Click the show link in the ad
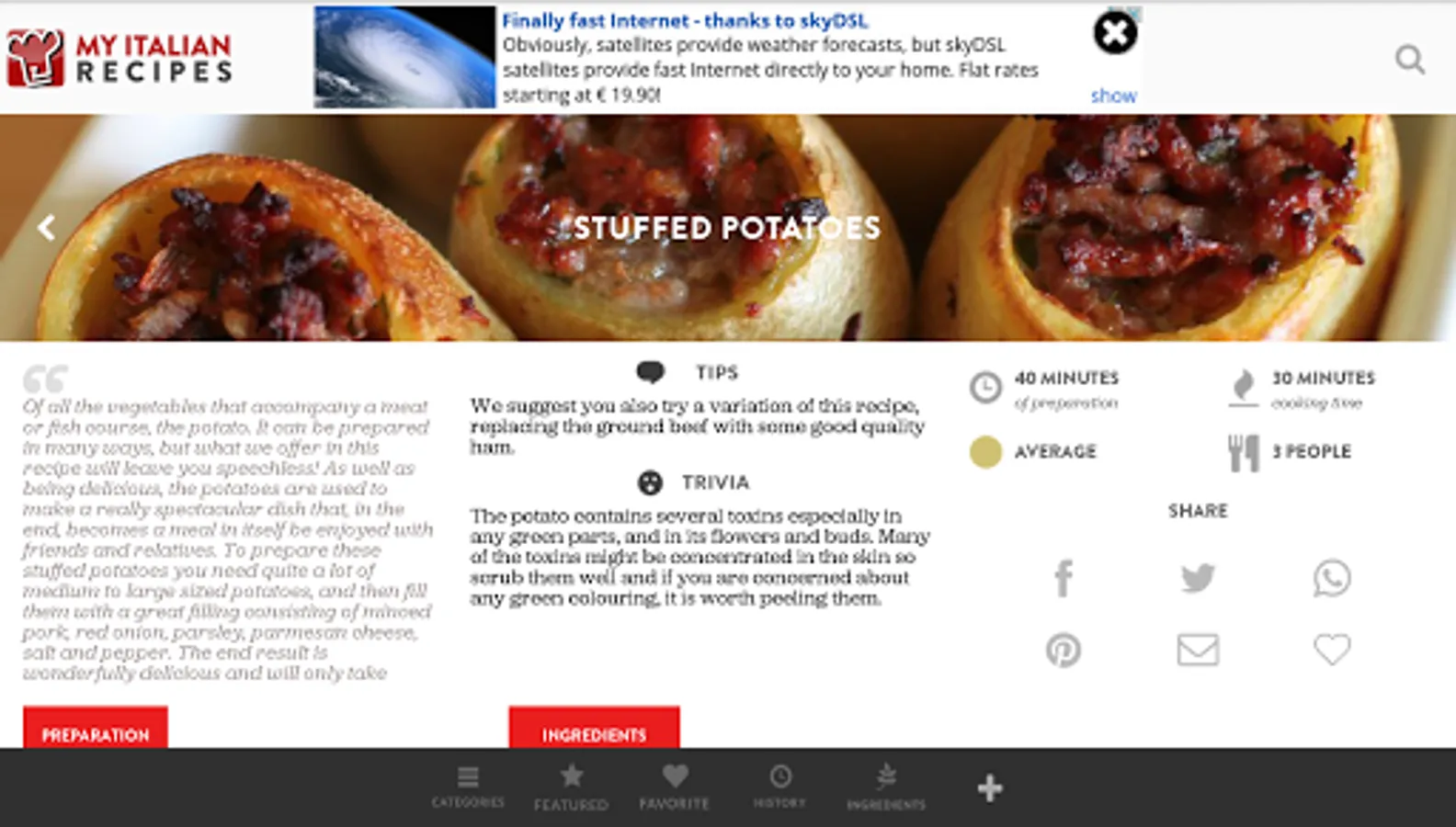1456x827 pixels. (x=1113, y=96)
